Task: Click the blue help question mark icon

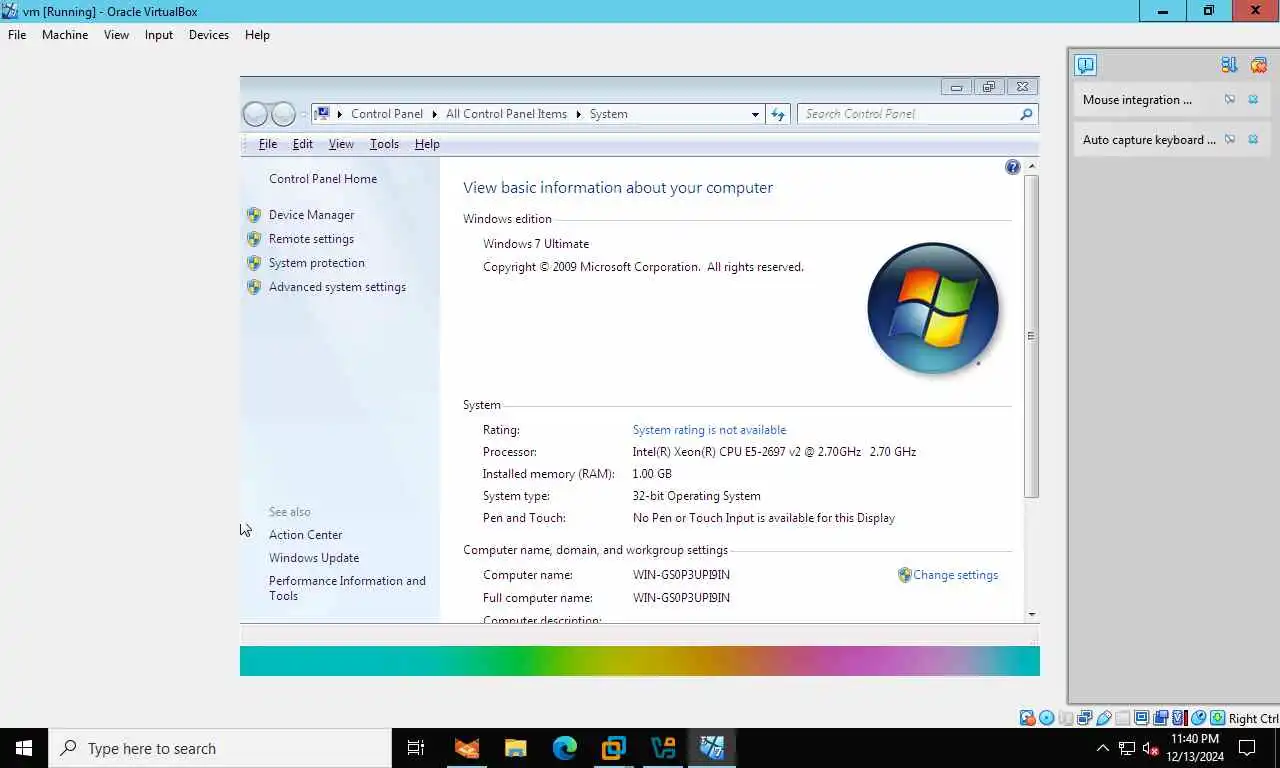Action: point(1013,167)
